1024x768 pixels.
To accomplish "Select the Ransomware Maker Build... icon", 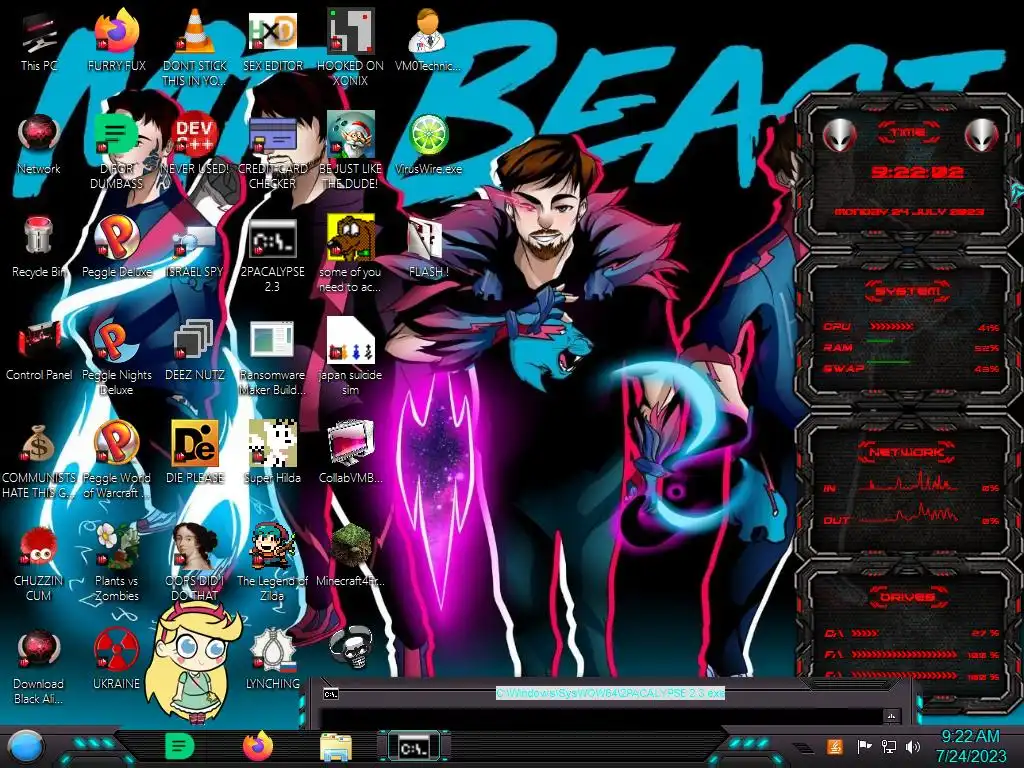I will [x=272, y=357].
